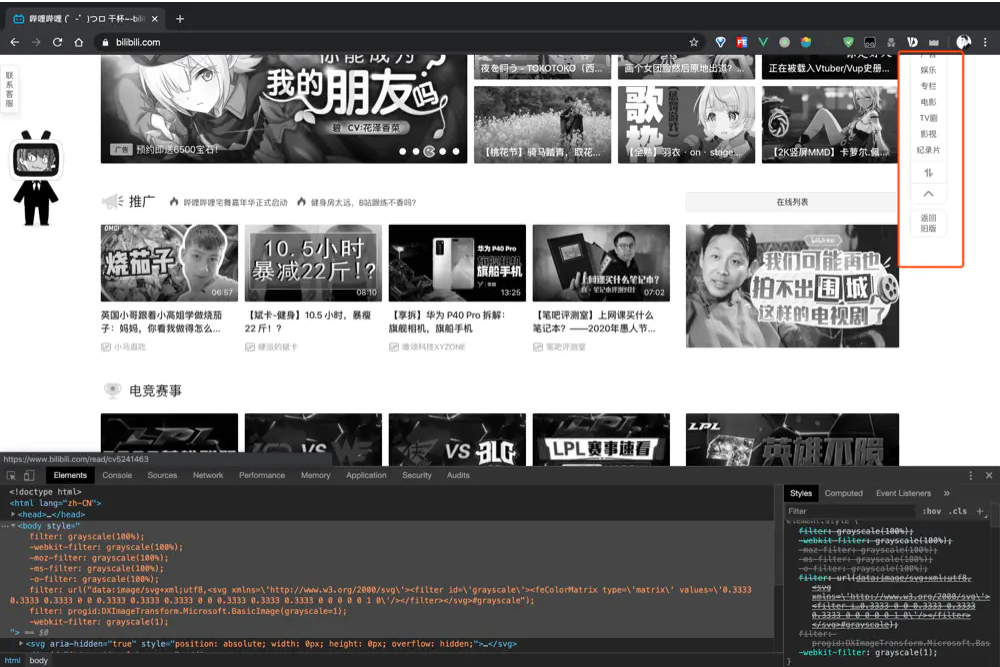
Task: Open the Event Listeners tab
Action: [903, 493]
